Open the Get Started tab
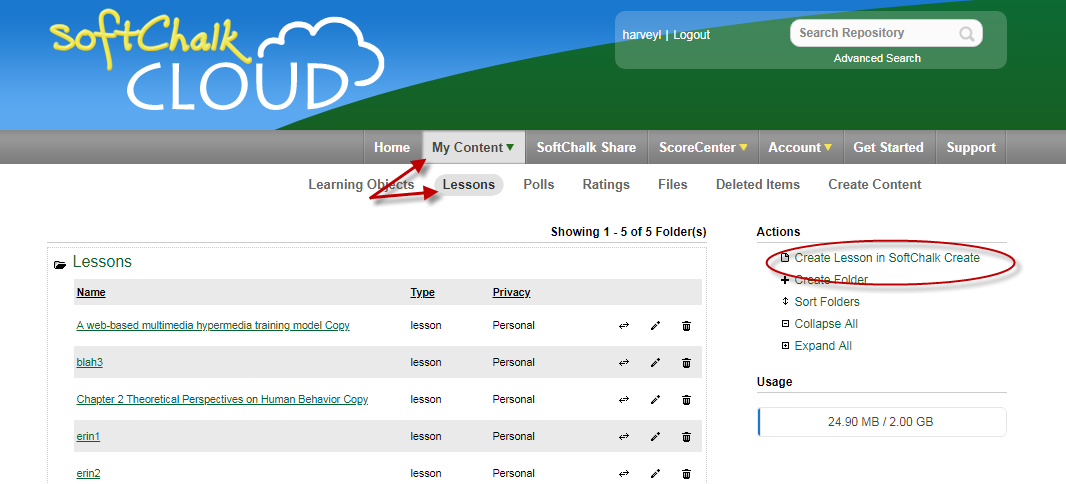This screenshot has width=1066, height=484. (888, 148)
